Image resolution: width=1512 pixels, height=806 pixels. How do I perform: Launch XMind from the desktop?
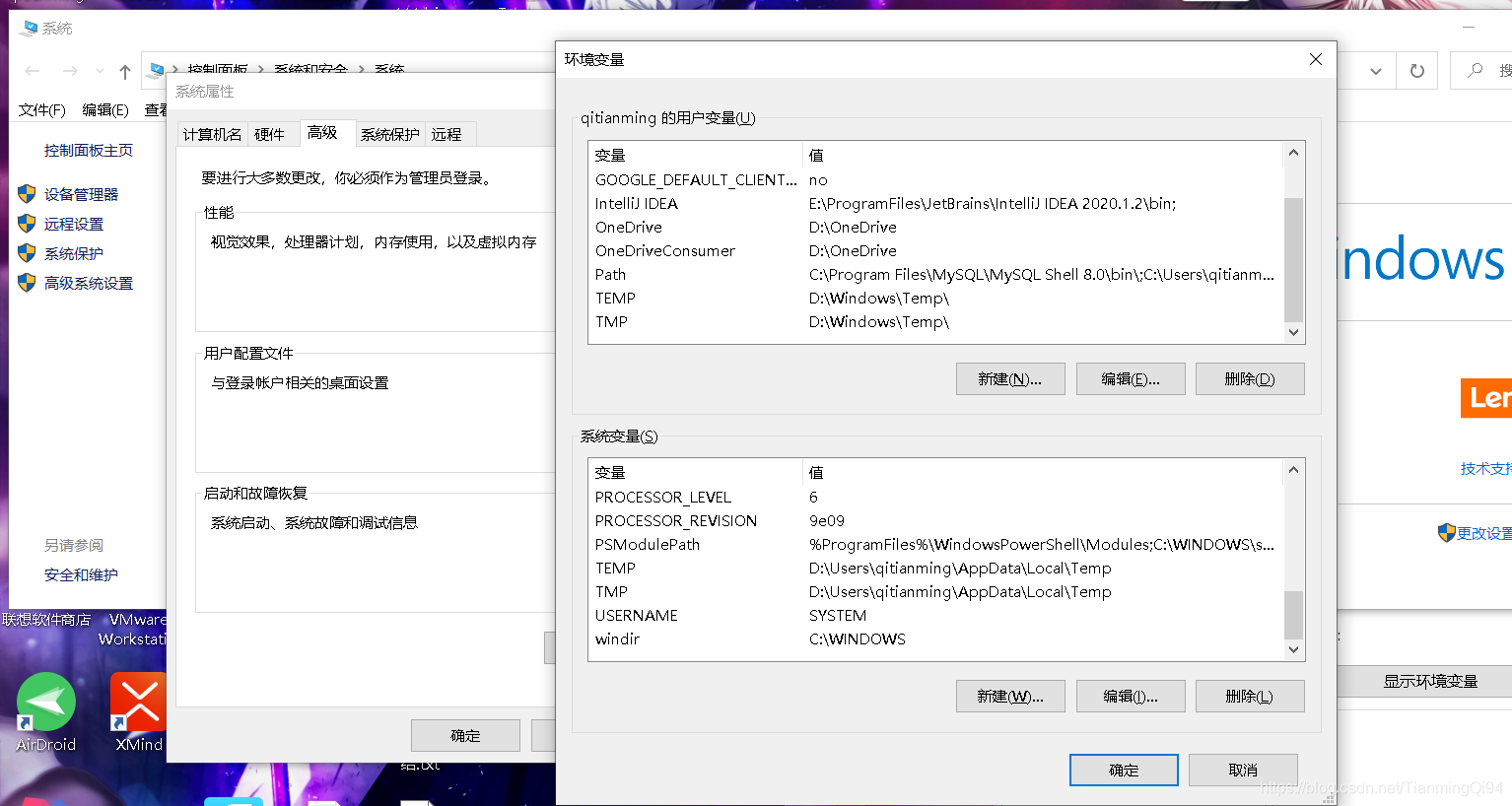click(137, 702)
